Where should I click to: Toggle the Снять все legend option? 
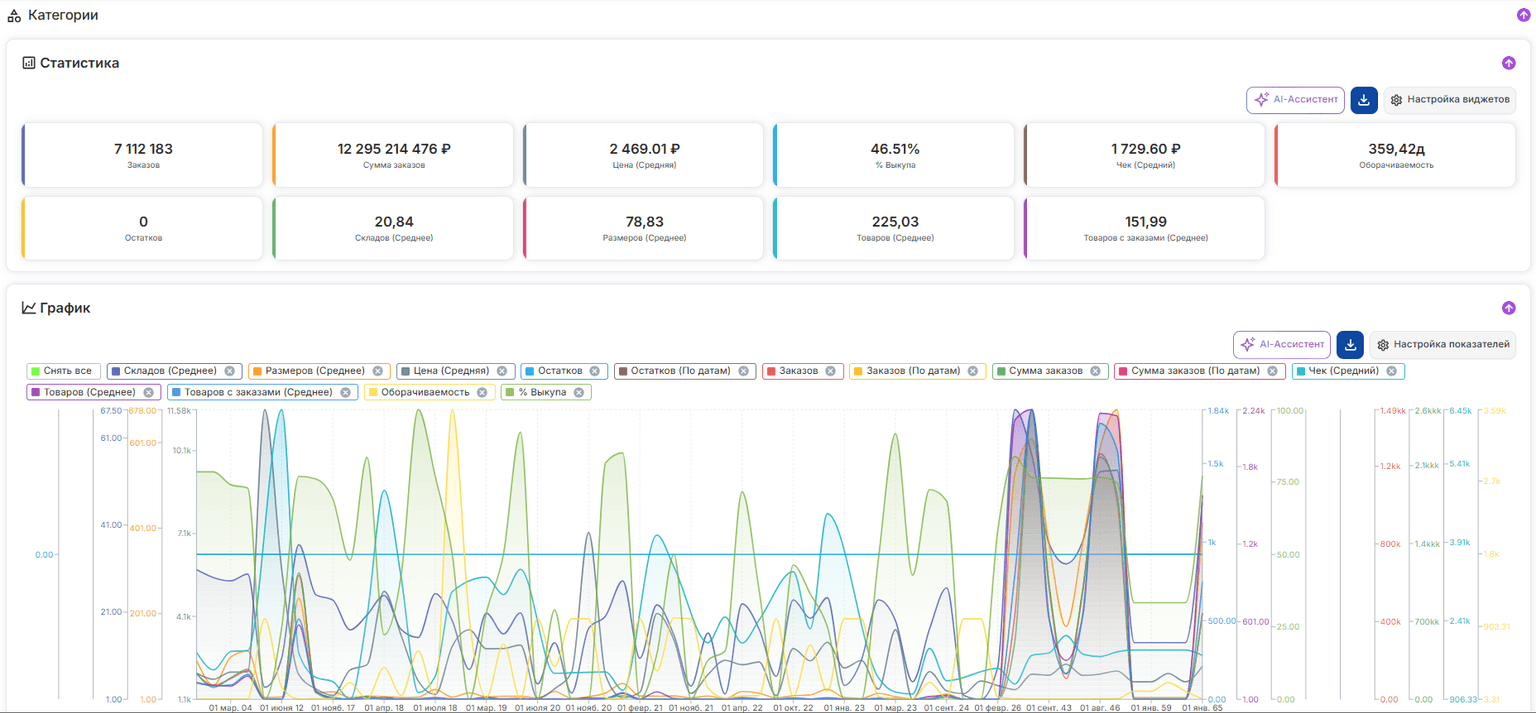63,371
